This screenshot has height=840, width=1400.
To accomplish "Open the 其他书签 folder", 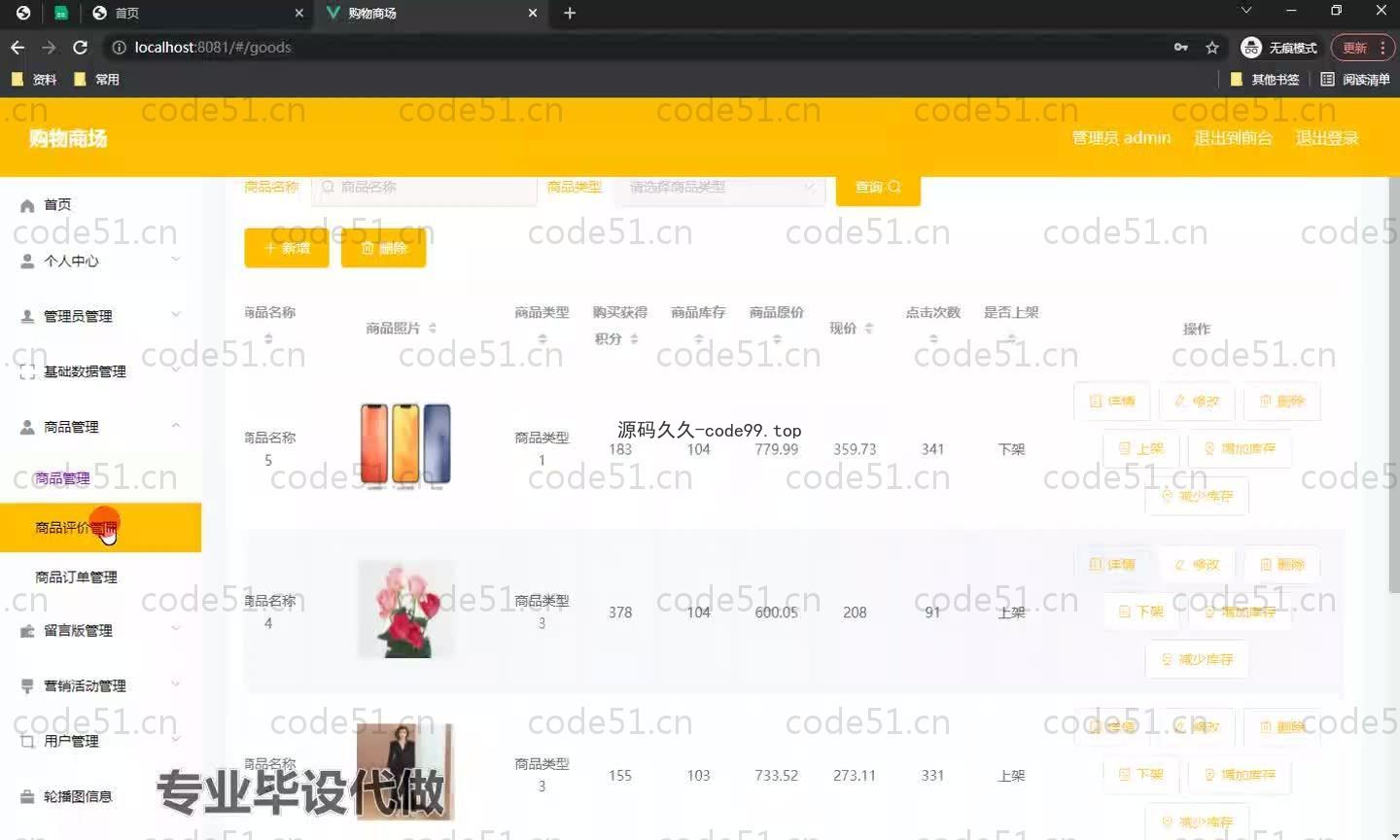I will tap(1265, 79).
